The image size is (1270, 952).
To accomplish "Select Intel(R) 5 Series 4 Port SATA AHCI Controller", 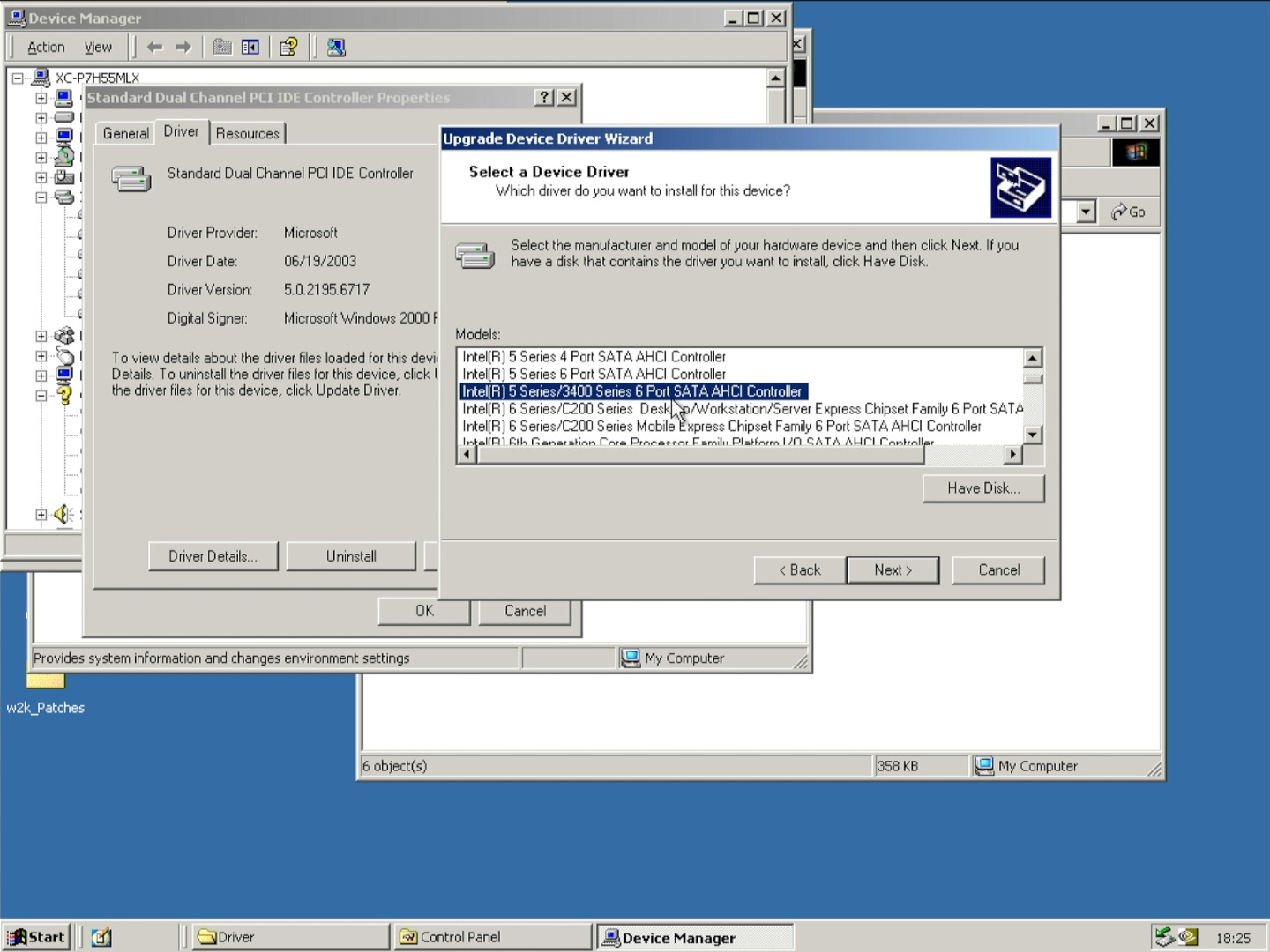I will pyautogui.click(x=594, y=357).
